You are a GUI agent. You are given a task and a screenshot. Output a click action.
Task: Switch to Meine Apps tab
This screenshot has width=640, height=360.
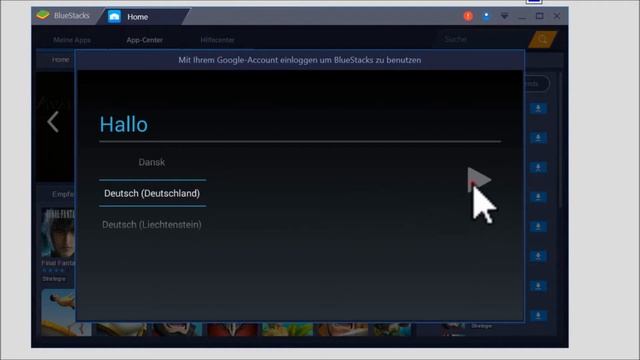[x=72, y=40]
